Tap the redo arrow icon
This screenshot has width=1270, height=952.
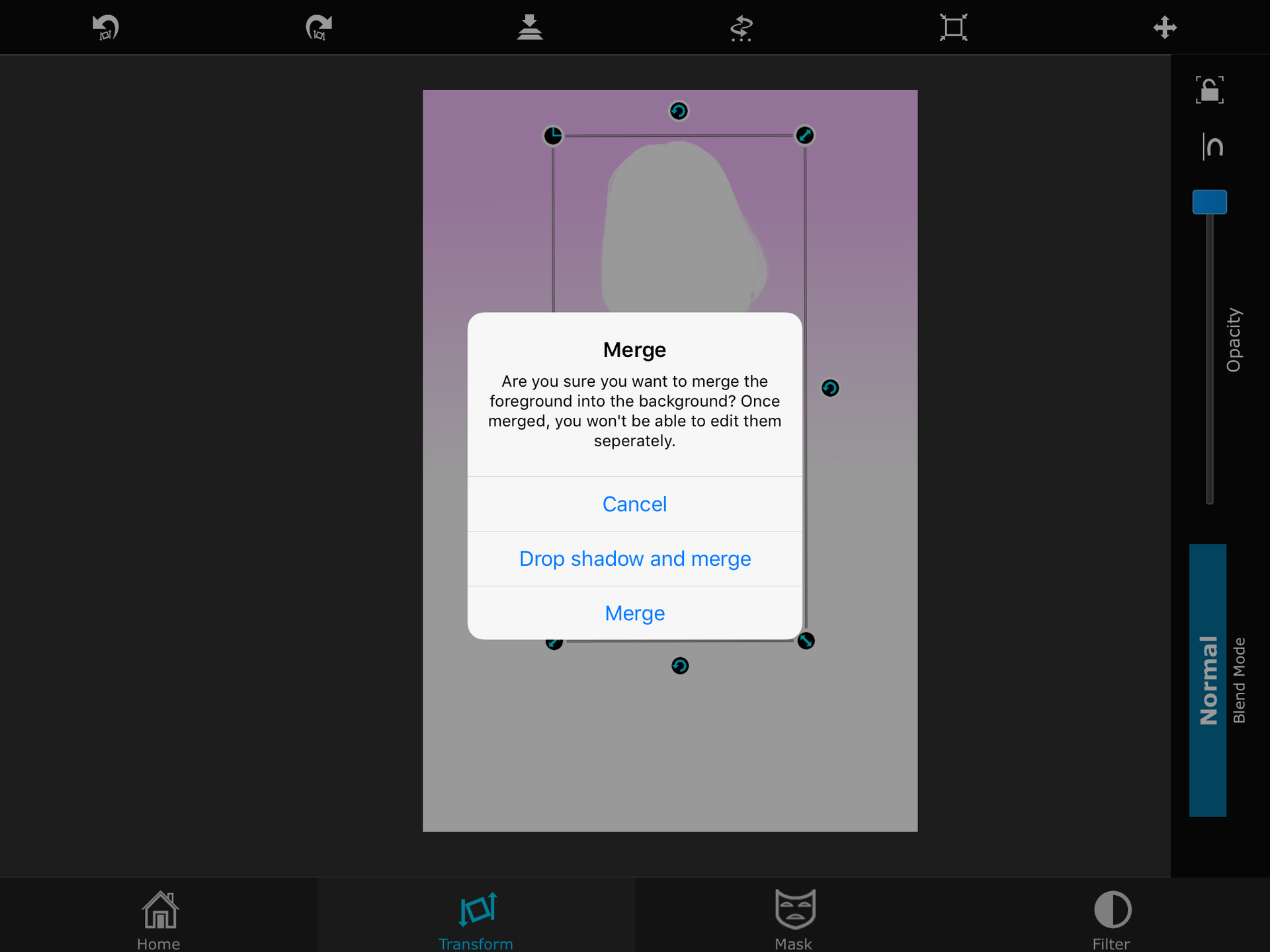coord(318,27)
